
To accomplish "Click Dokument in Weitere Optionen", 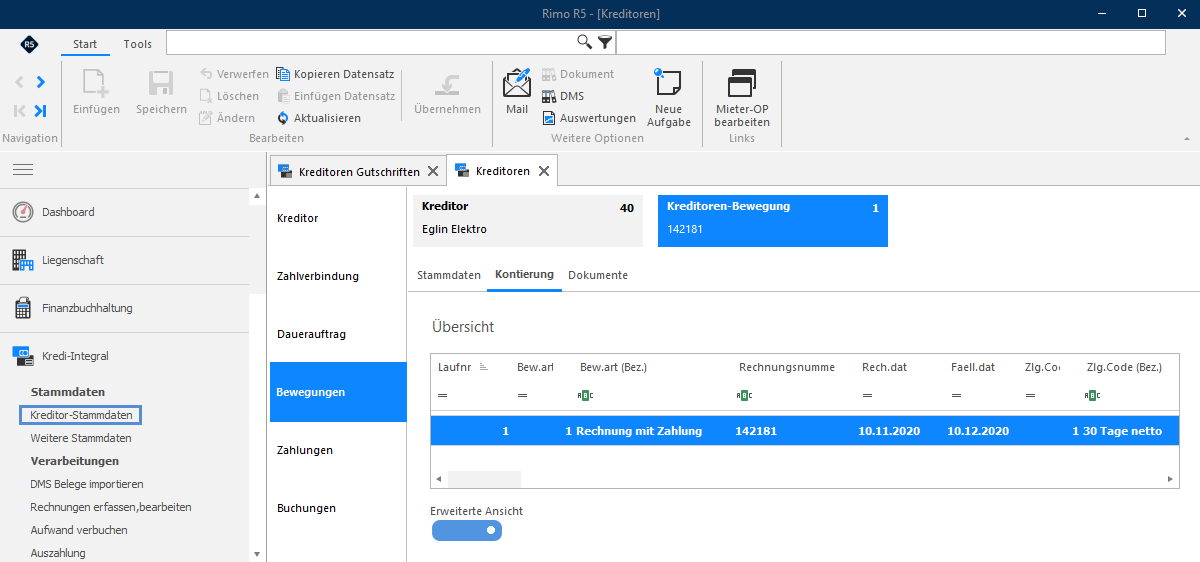I will click(578, 74).
